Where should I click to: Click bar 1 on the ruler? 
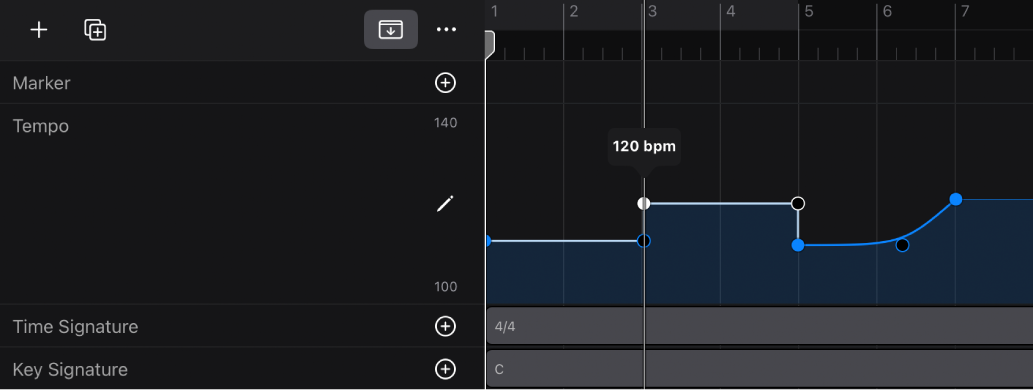(494, 11)
